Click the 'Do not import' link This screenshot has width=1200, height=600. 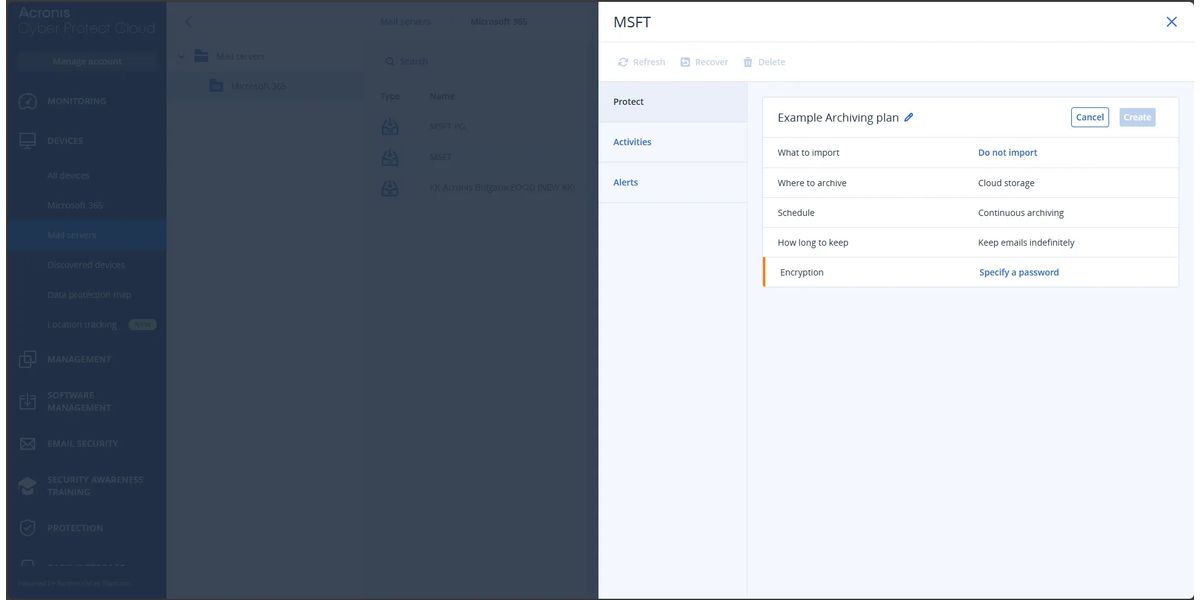pos(1007,153)
